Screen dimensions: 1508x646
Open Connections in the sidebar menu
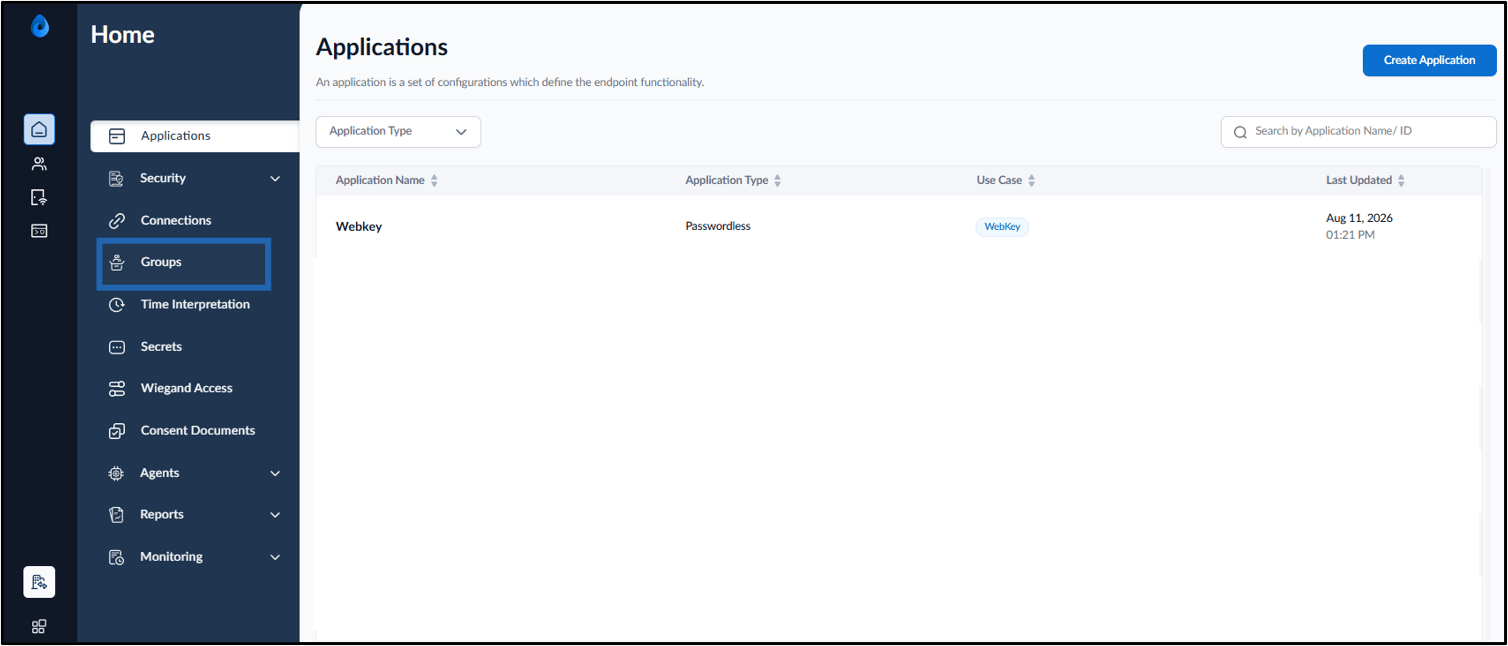pos(176,220)
